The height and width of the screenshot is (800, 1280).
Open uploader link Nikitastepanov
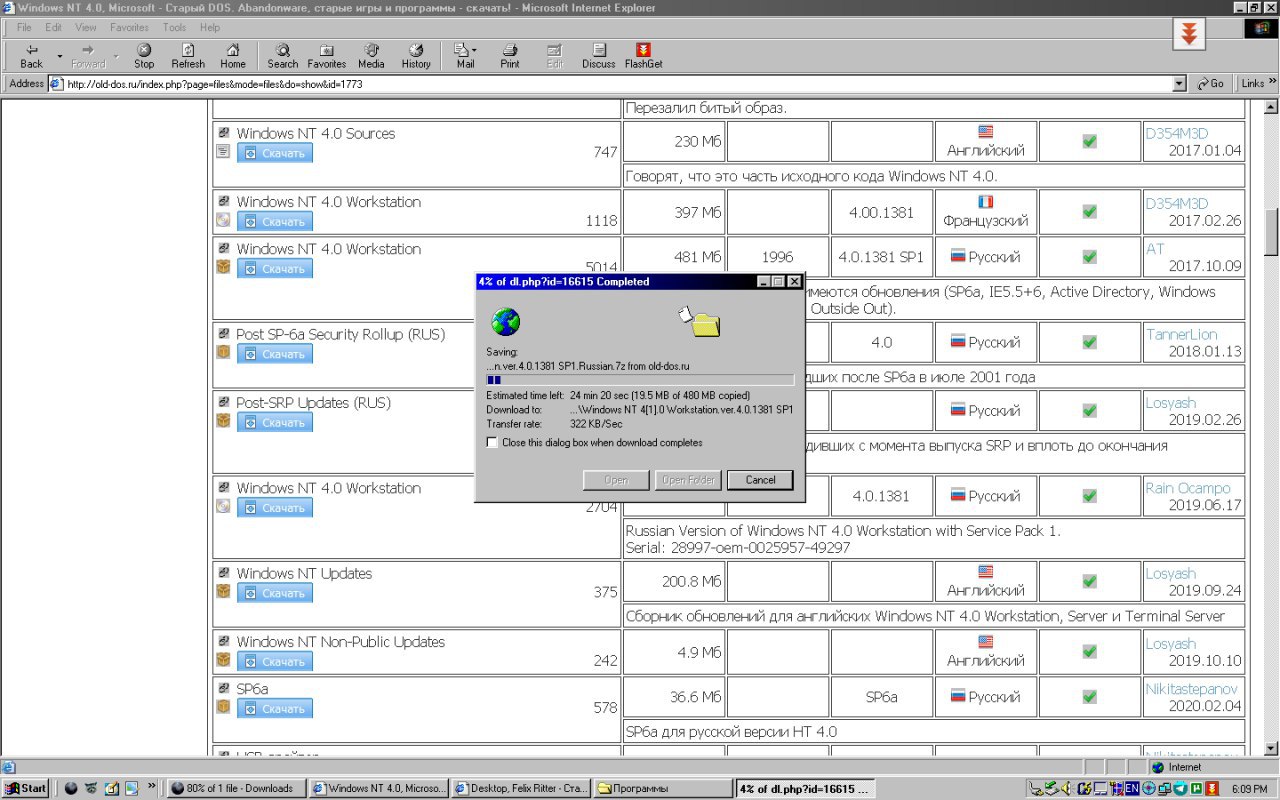pos(1192,689)
